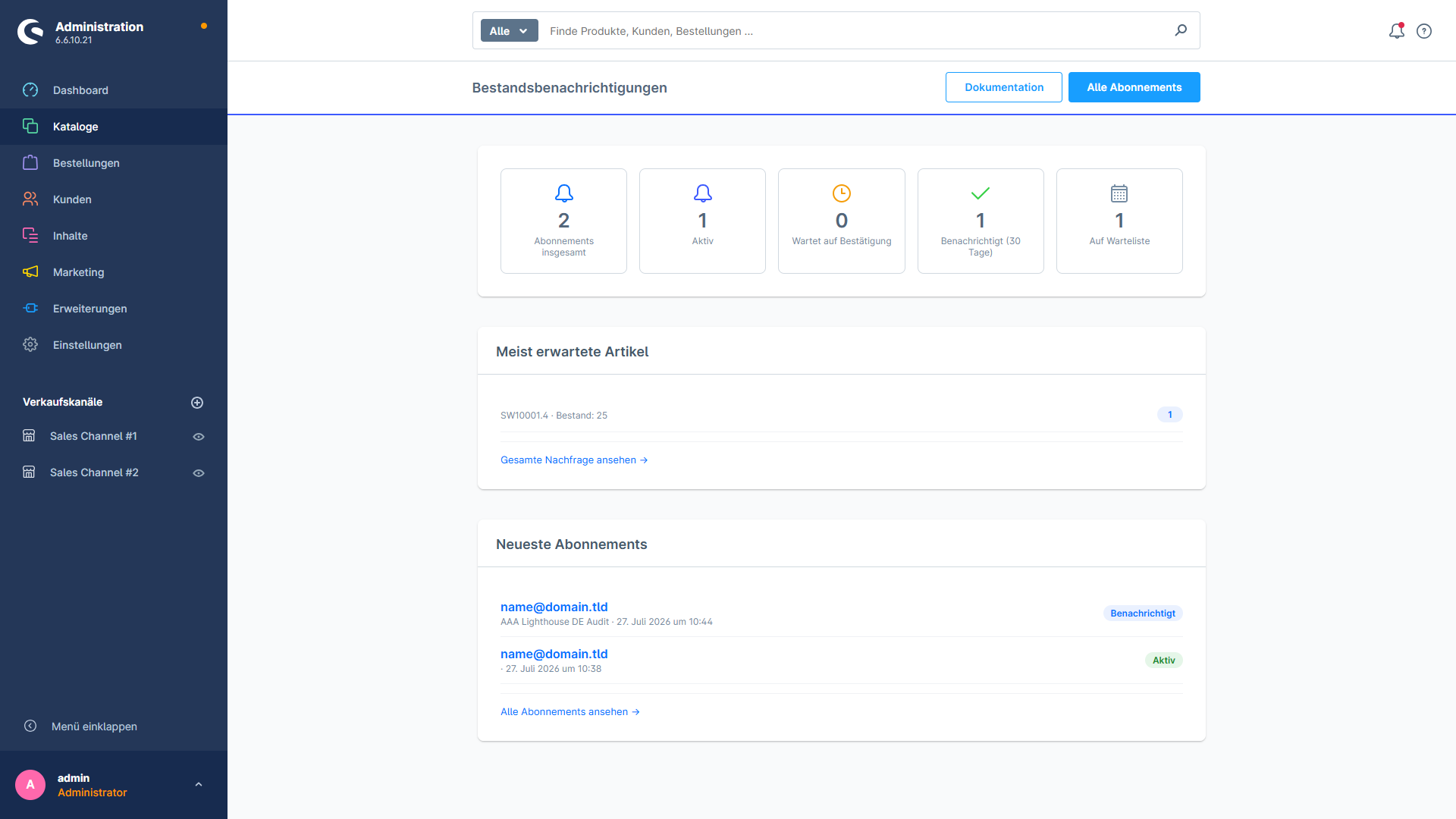Open the Einstellungen menu entry
This screenshot has height=819, width=1456.
click(114, 345)
